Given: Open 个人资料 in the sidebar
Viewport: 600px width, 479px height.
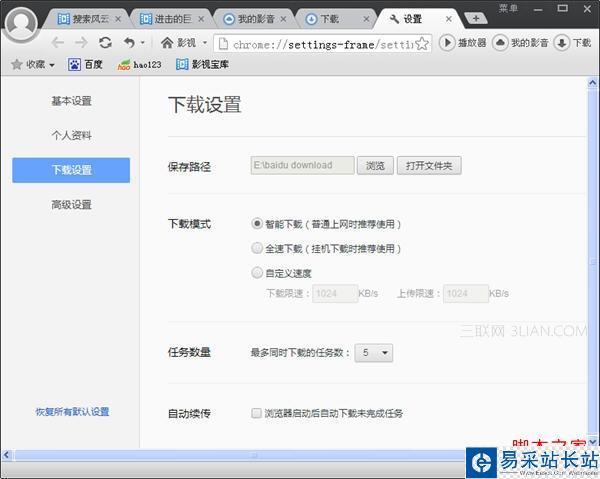Looking at the screenshot, I should click(x=72, y=135).
